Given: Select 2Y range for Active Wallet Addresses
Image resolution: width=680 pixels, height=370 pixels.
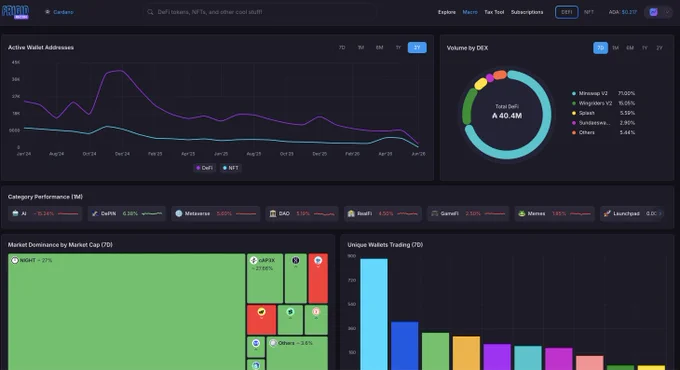Looking at the screenshot, I should (x=417, y=48).
